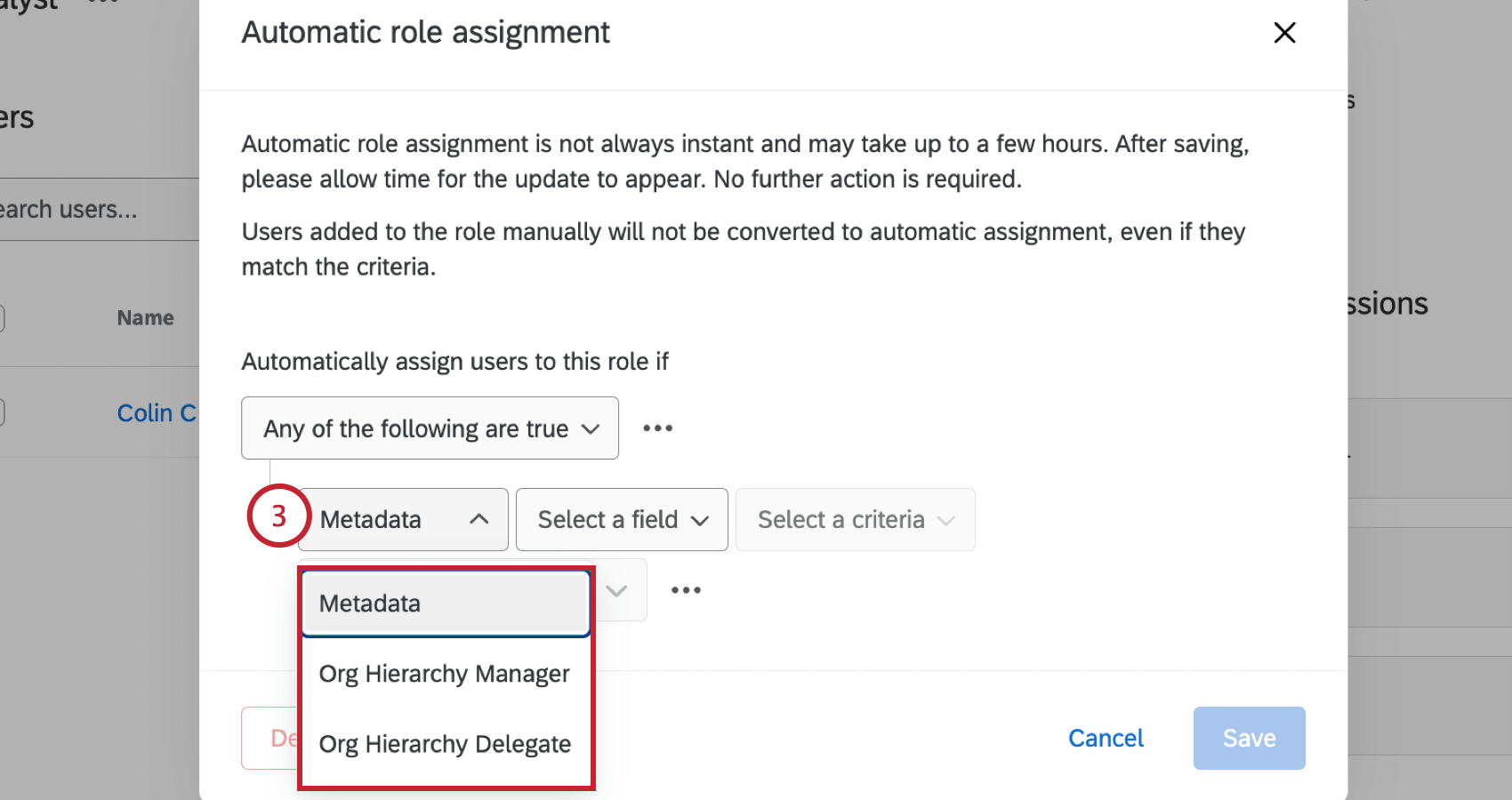Click the partially hidden red Delete button
Viewport: 1512px width, 800px height.
coord(270,738)
